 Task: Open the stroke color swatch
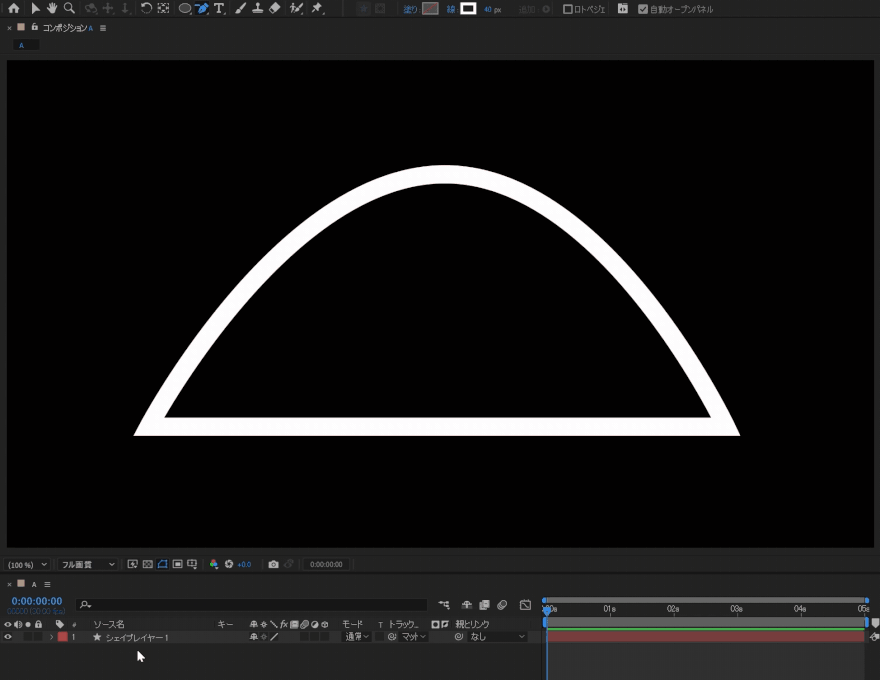pyautogui.click(x=467, y=9)
